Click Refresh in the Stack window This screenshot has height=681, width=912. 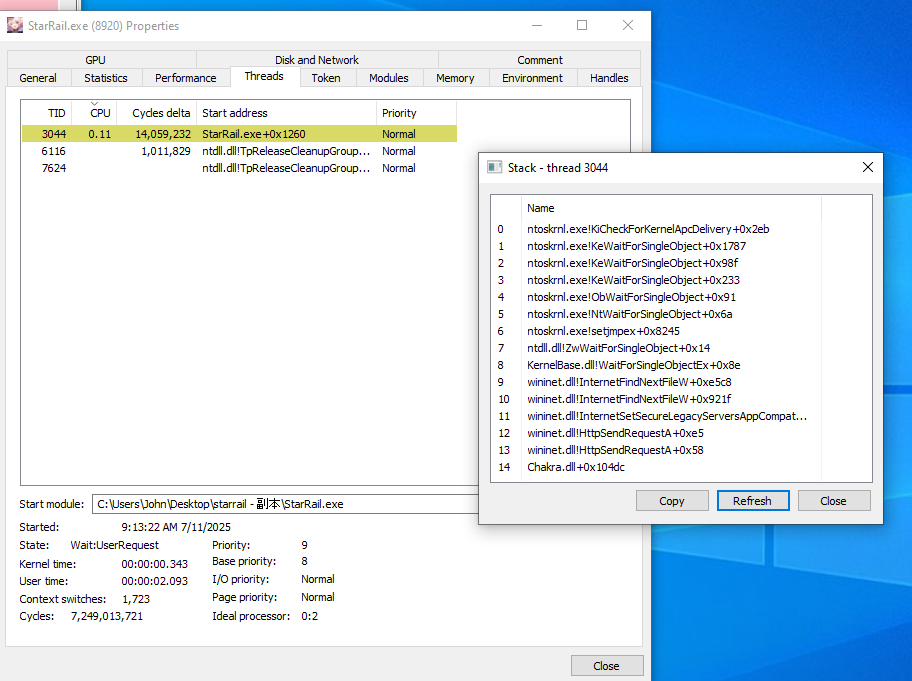click(x=753, y=501)
